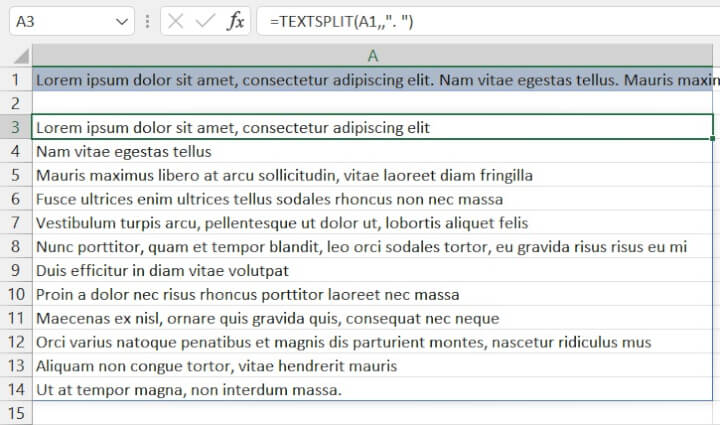
Task: Select row 2 by its row header
Action: 15,103
